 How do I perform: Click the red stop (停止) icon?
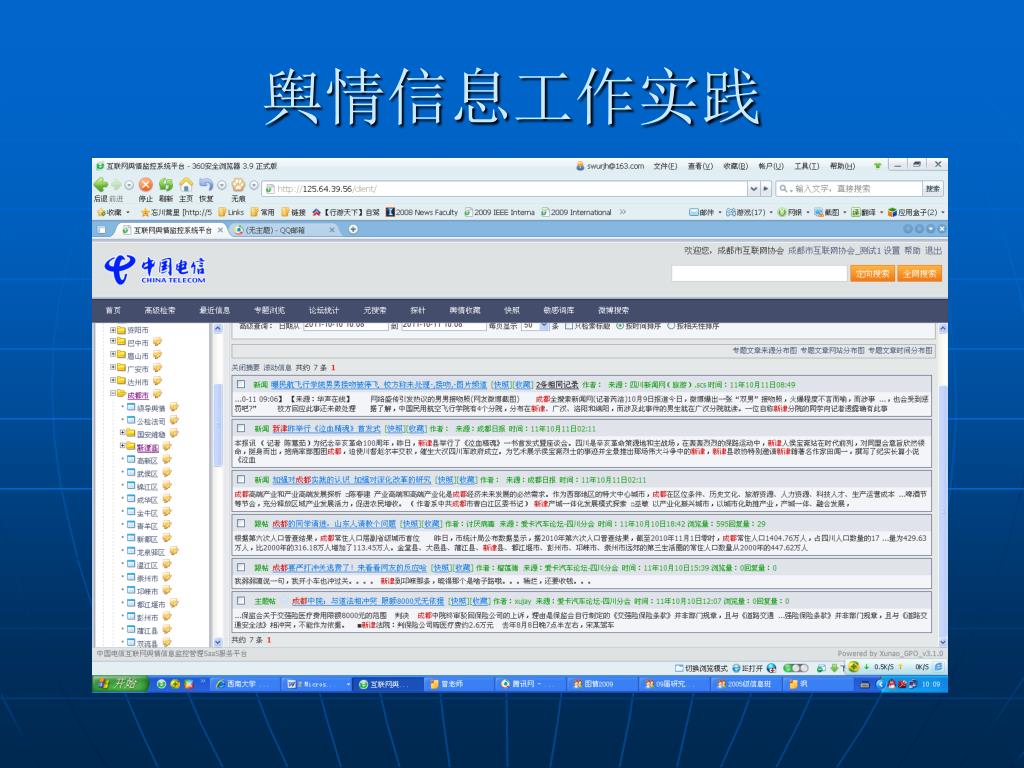tap(146, 185)
